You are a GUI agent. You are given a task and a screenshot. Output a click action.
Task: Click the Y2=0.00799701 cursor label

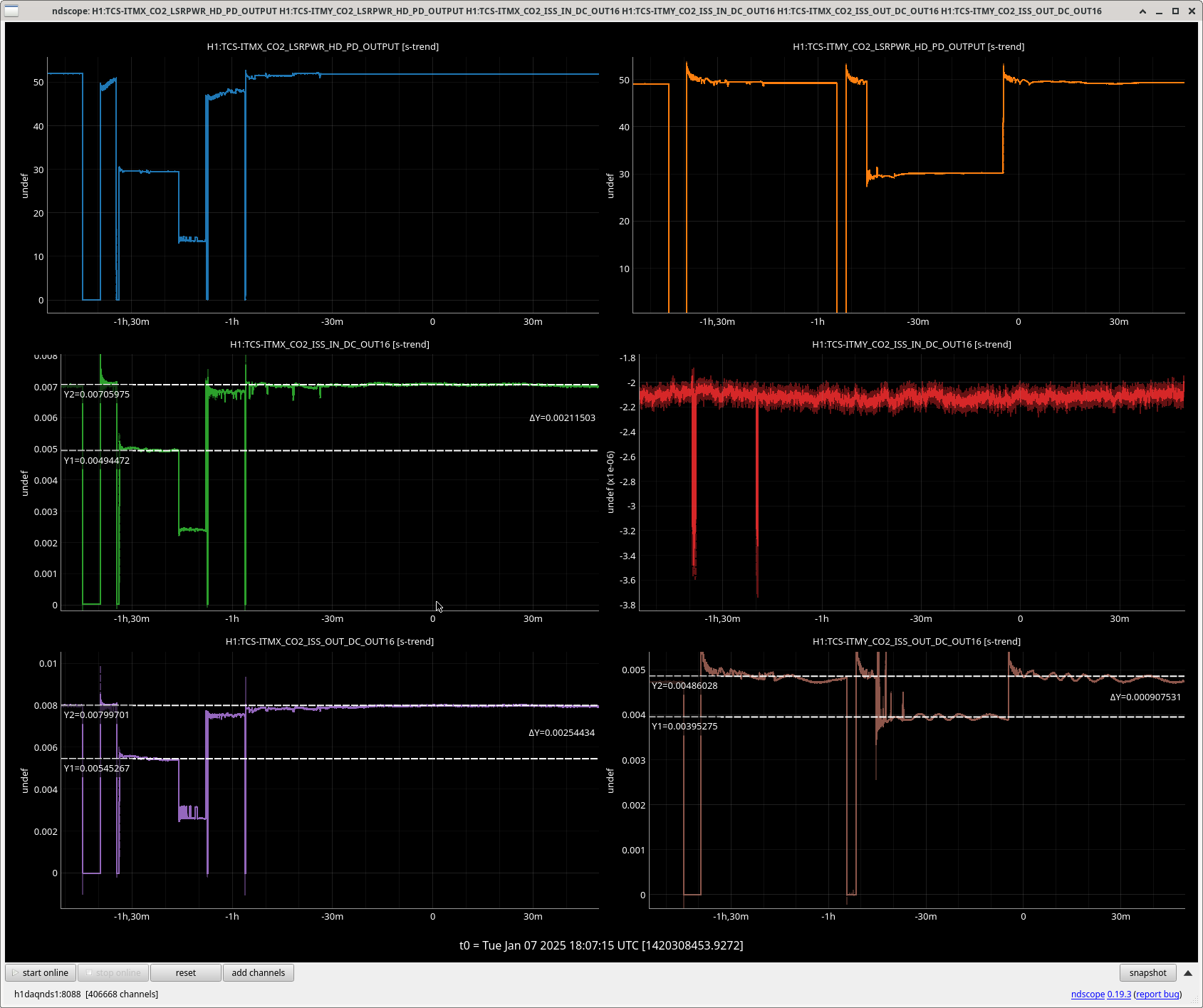(x=97, y=715)
